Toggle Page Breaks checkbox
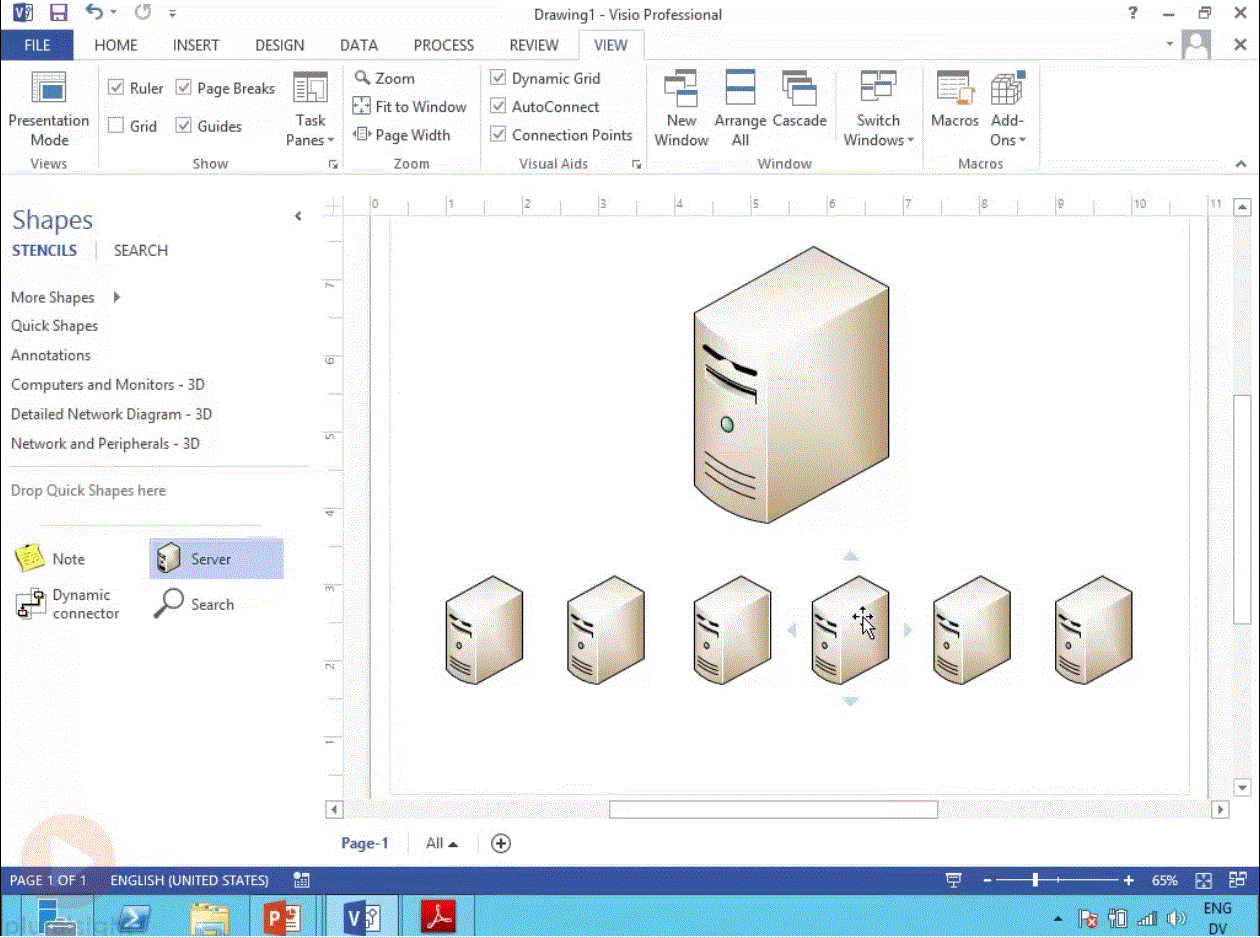 pyautogui.click(x=183, y=88)
